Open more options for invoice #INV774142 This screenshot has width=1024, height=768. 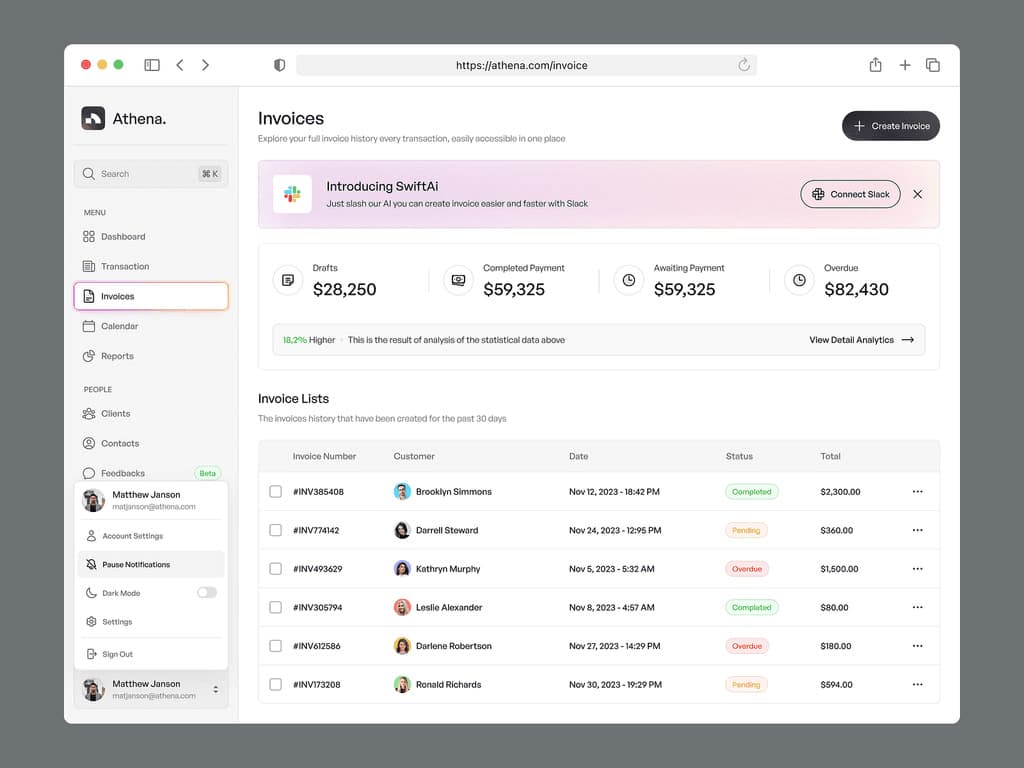[x=918, y=530]
